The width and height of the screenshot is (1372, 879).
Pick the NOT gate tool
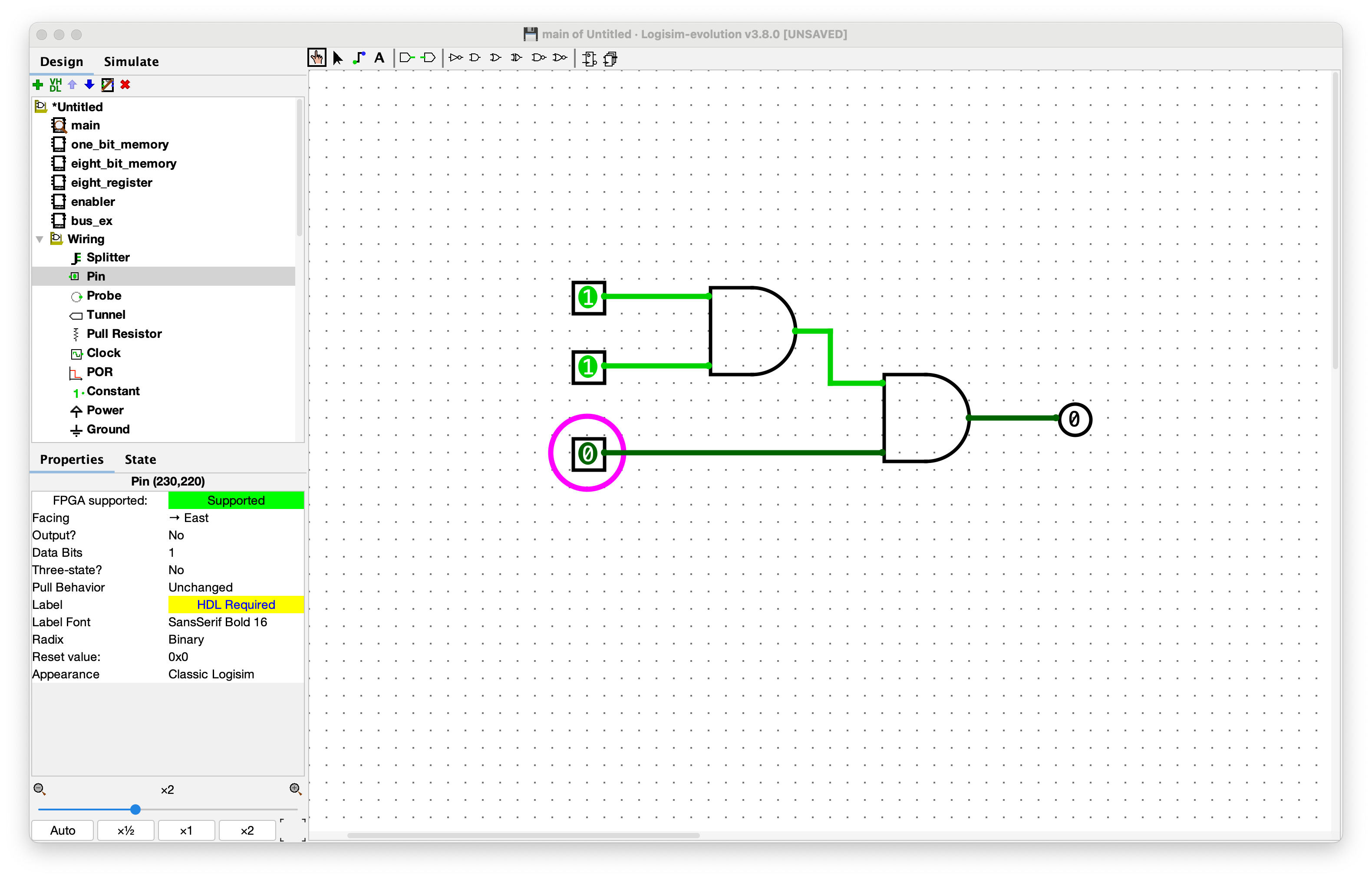tap(455, 58)
